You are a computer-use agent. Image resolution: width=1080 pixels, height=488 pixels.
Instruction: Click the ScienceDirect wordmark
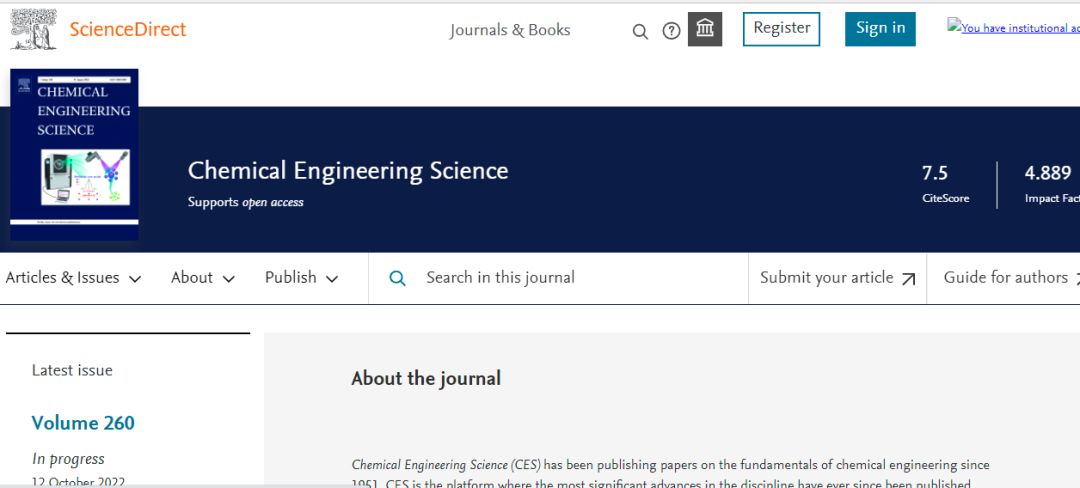[x=128, y=29]
